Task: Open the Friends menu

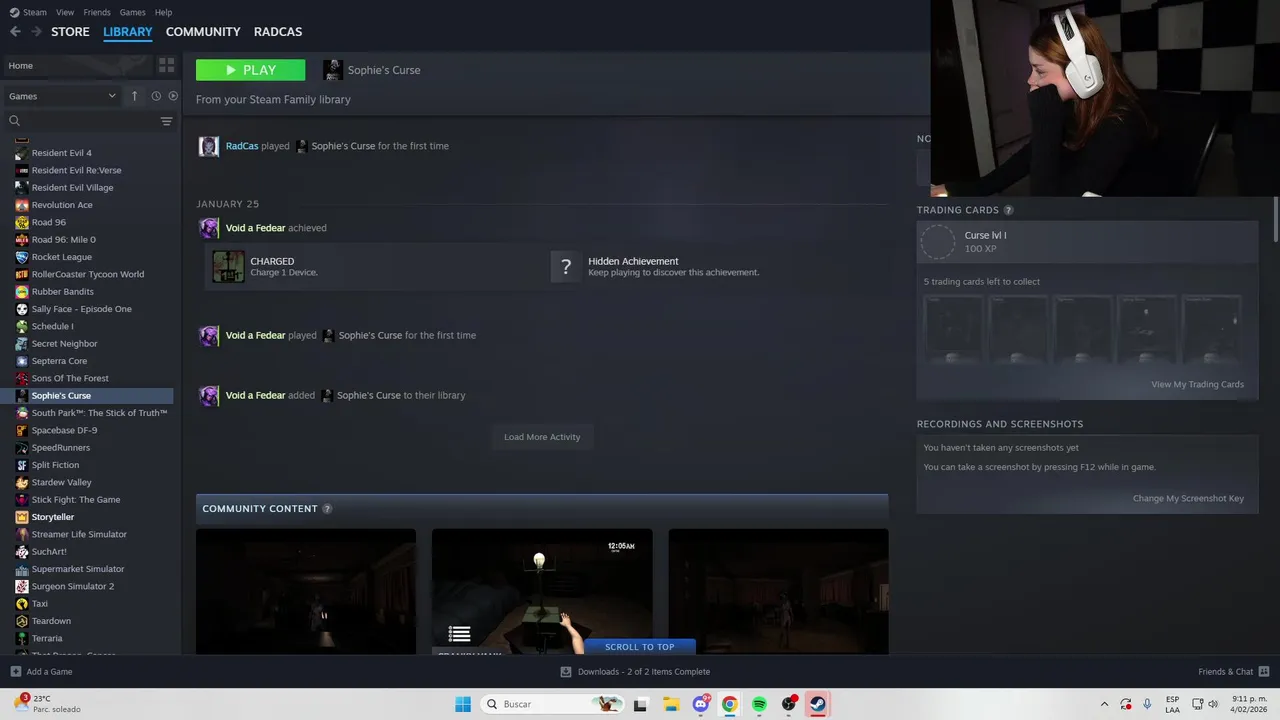Action: [x=97, y=12]
